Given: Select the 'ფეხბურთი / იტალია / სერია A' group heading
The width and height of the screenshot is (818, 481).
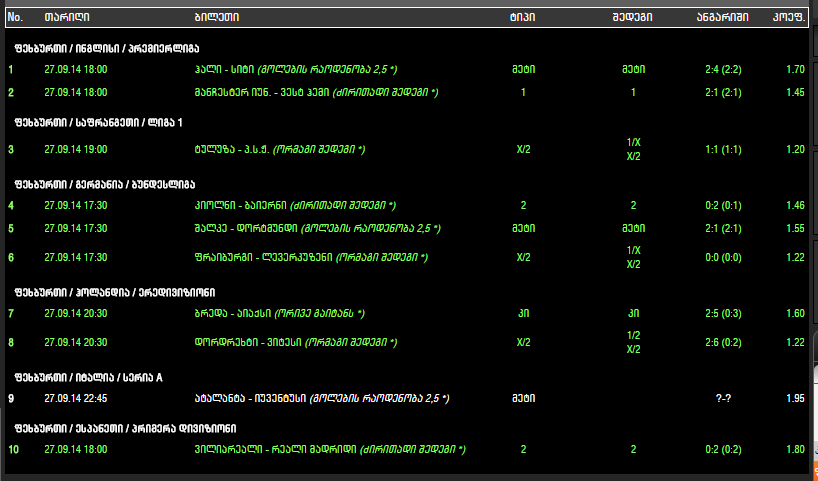Looking at the screenshot, I should click(89, 378).
